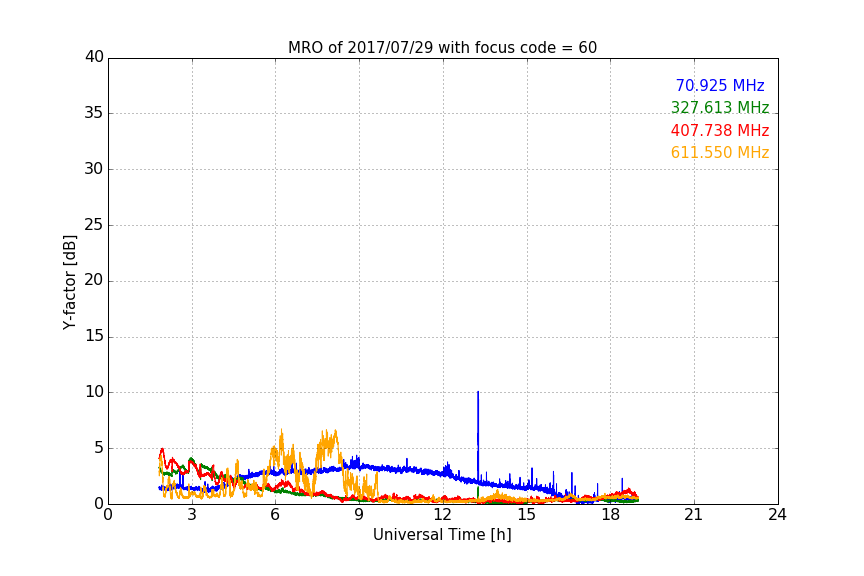864x576 pixels.
Task: Click the x-axis tick label 3
Action: click(x=192, y=515)
